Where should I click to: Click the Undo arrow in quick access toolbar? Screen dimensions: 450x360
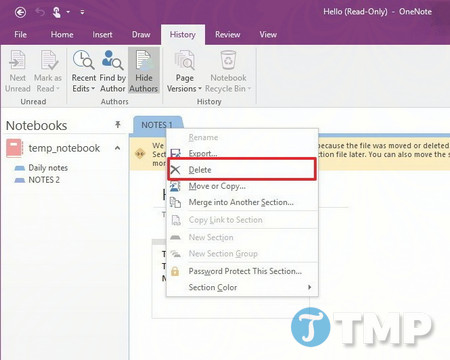pyautogui.click(x=40, y=13)
